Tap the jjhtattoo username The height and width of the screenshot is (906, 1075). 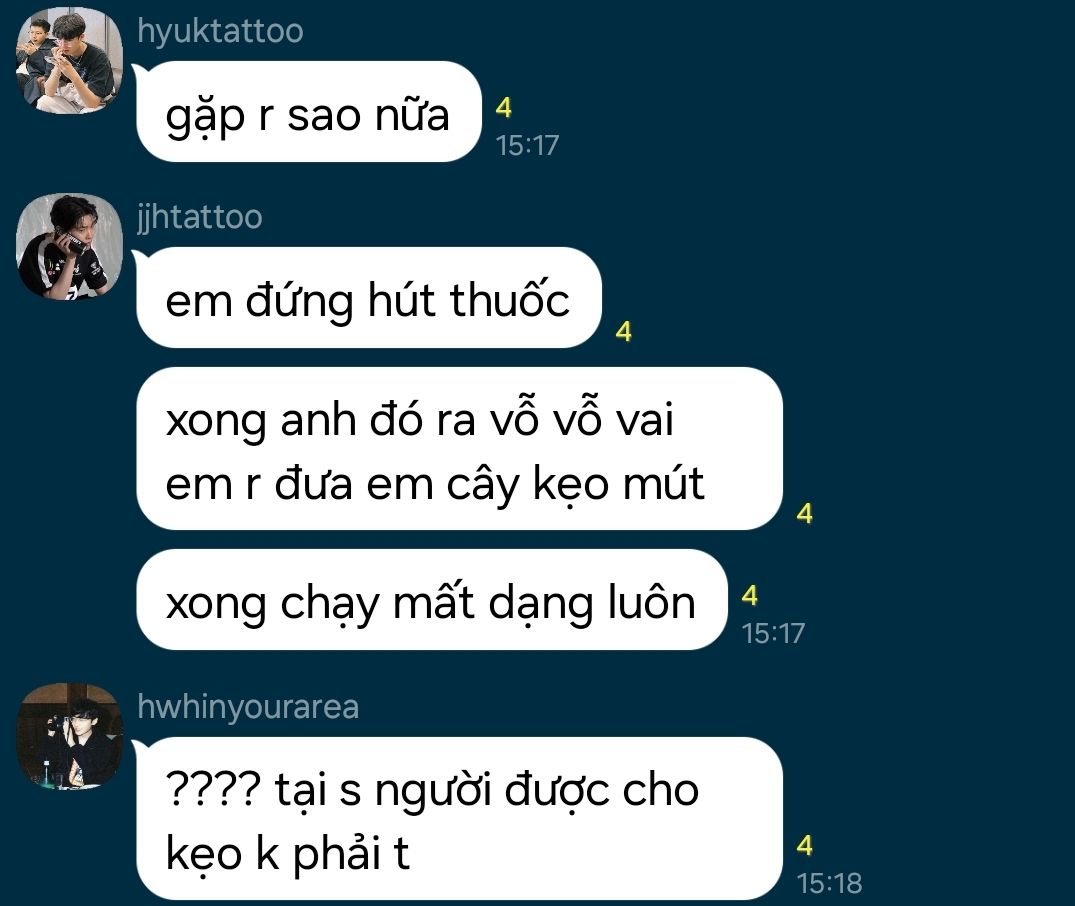point(200,217)
